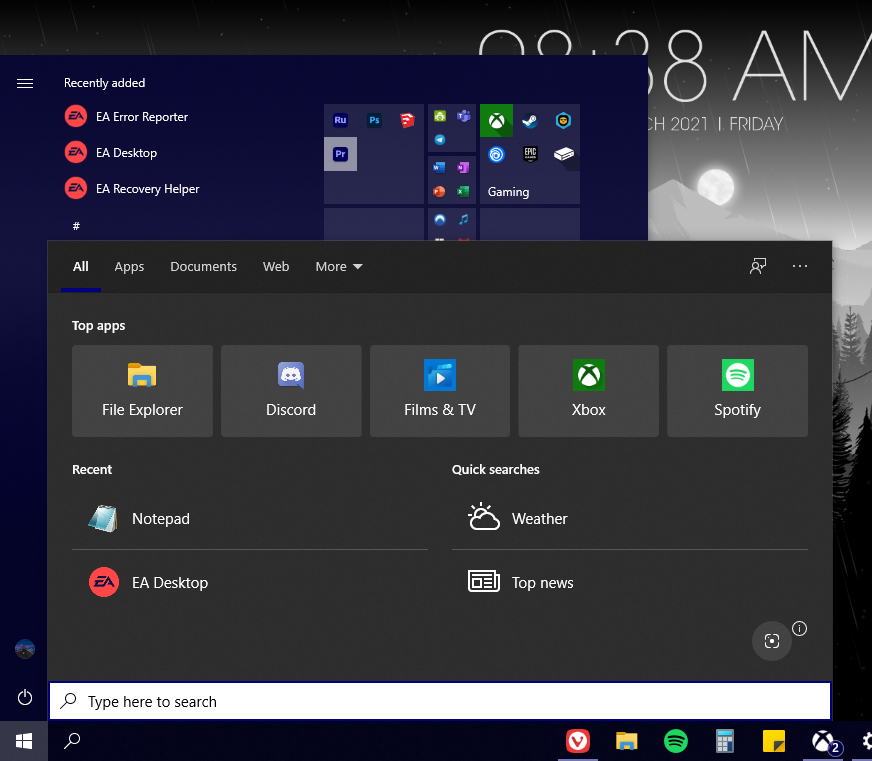
Task: Click the Word icon in Office folder tile
Action: point(440,167)
